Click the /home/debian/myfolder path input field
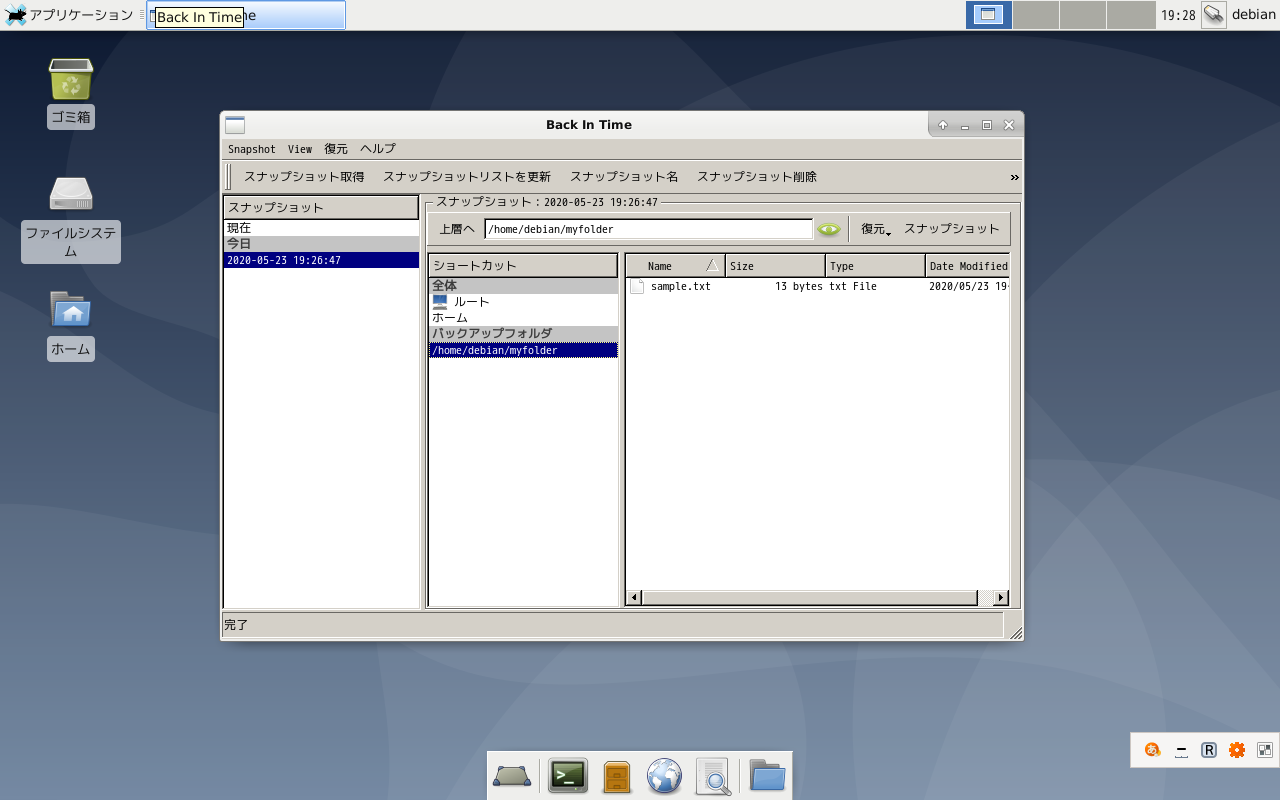 [649, 229]
